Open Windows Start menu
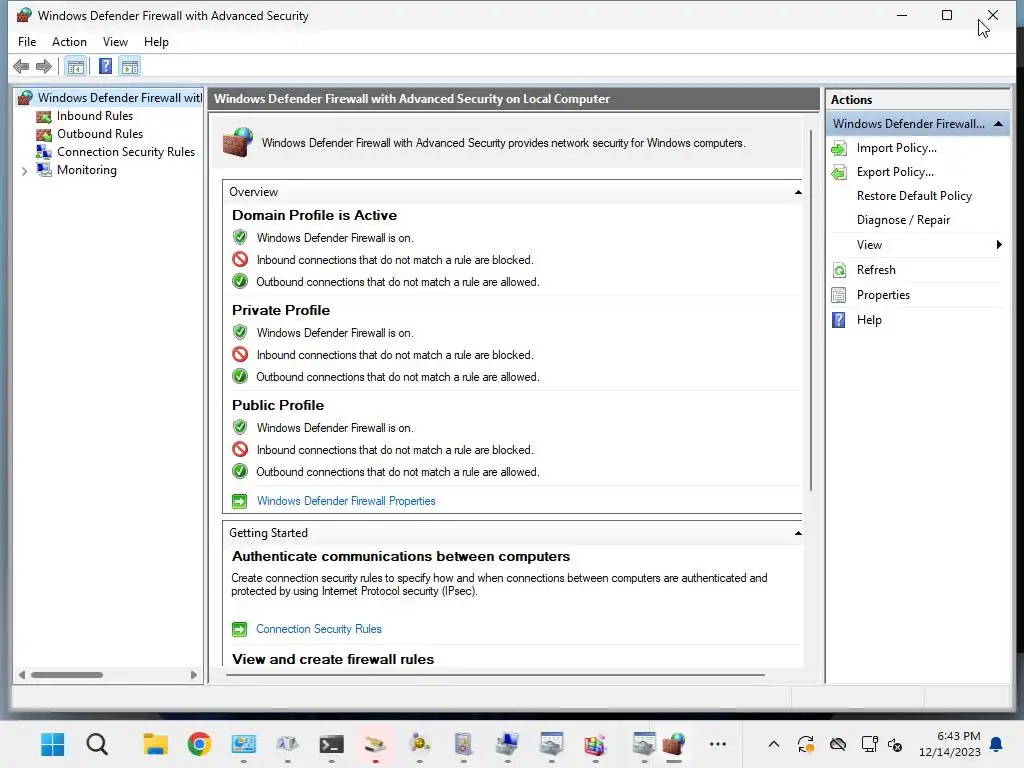The image size is (1024, 768). click(x=52, y=744)
